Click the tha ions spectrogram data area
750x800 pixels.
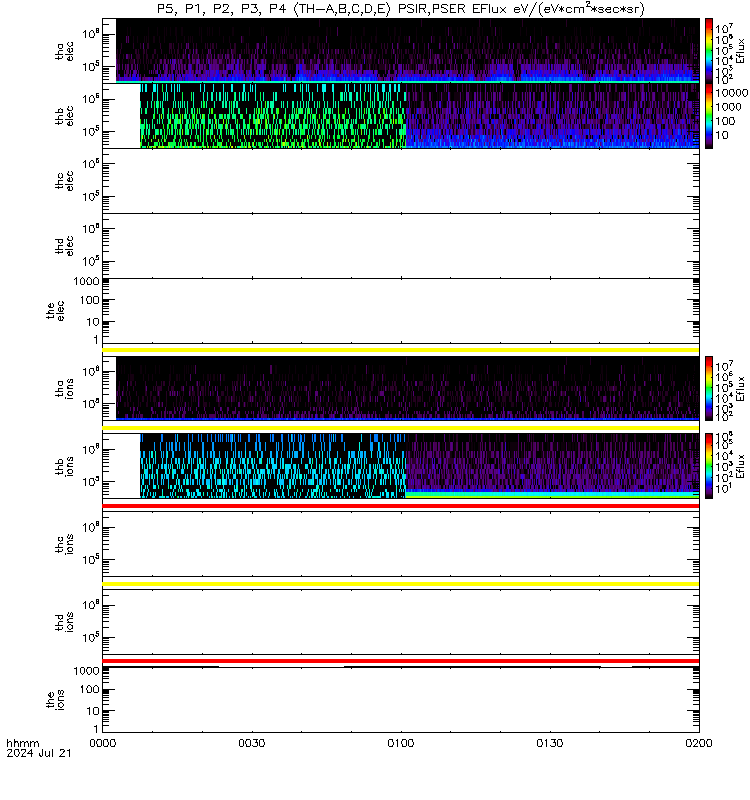(x=407, y=388)
